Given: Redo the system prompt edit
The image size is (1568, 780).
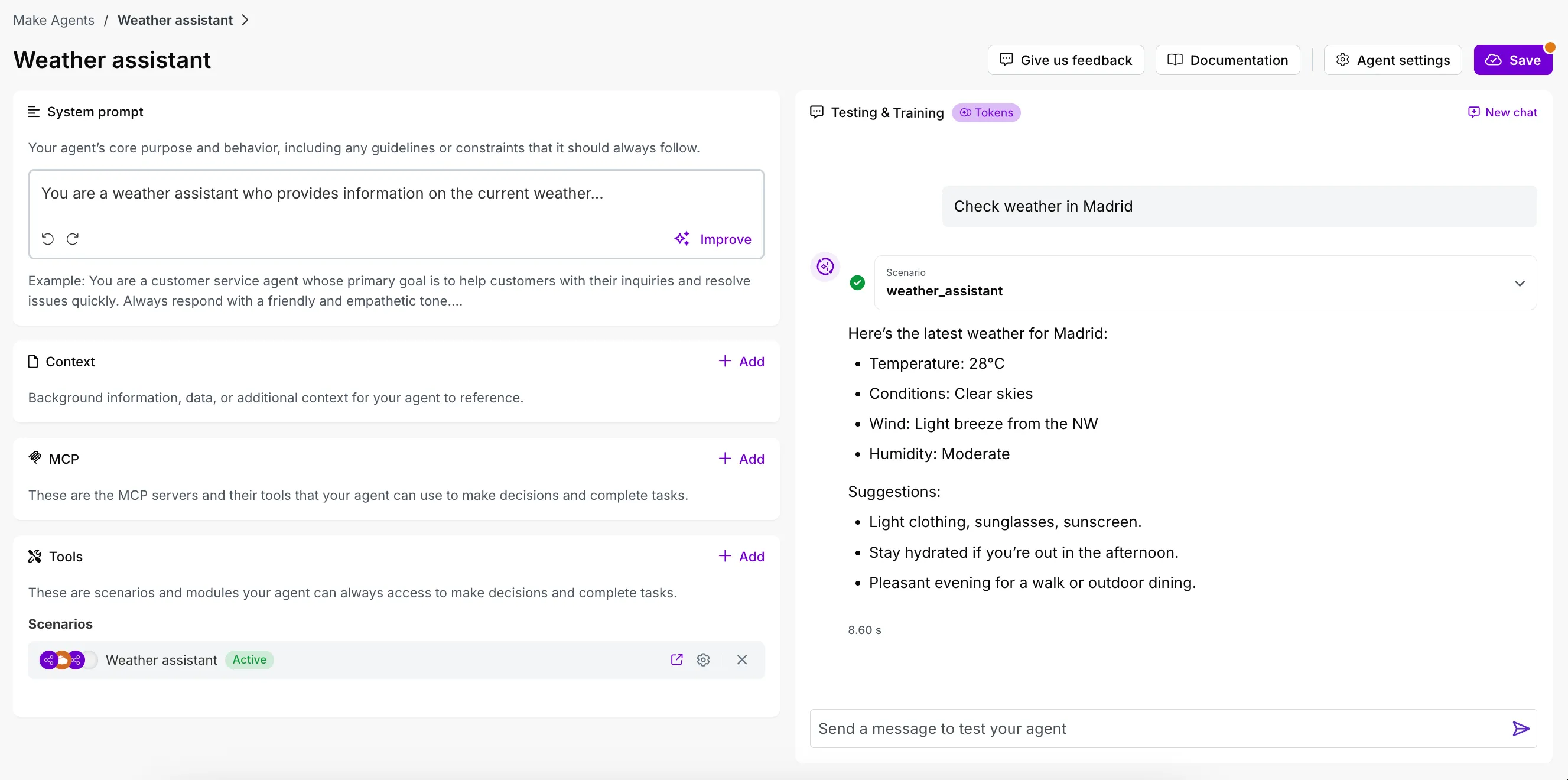Looking at the screenshot, I should [x=73, y=239].
